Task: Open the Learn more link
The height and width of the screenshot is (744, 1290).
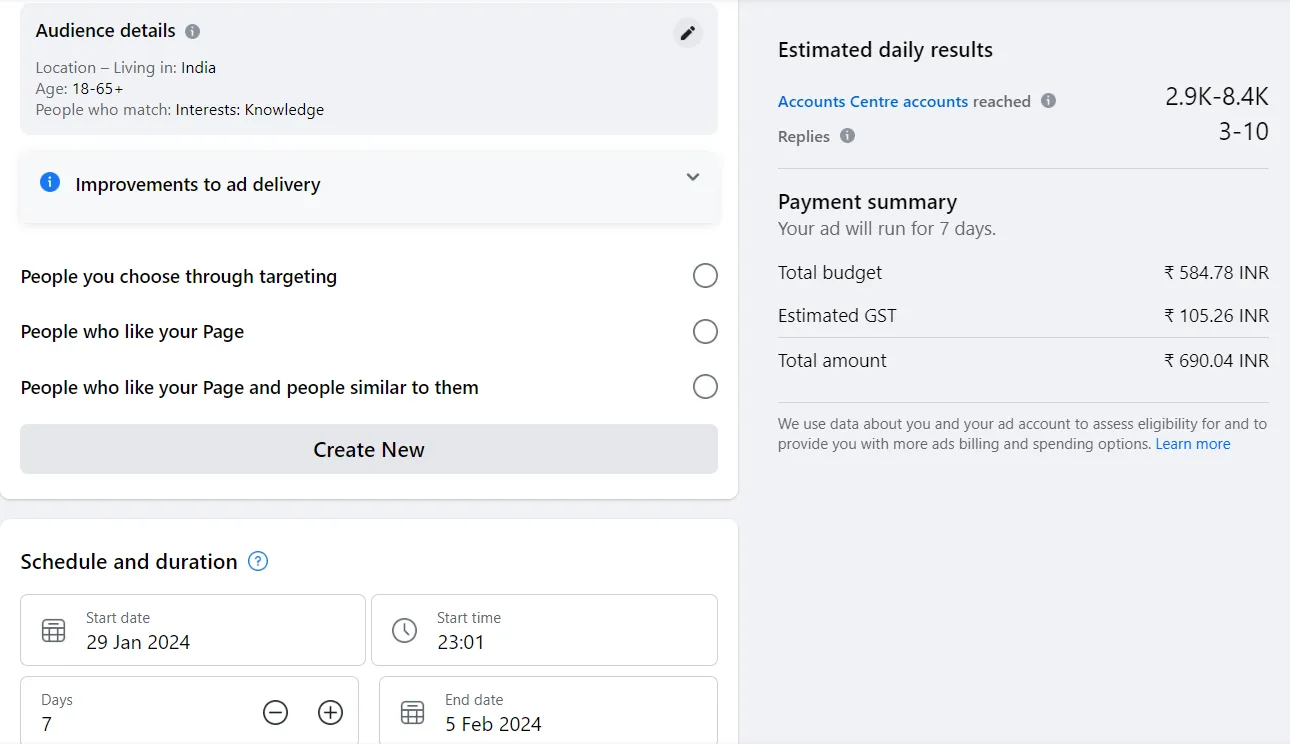Action: [1192, 443]
